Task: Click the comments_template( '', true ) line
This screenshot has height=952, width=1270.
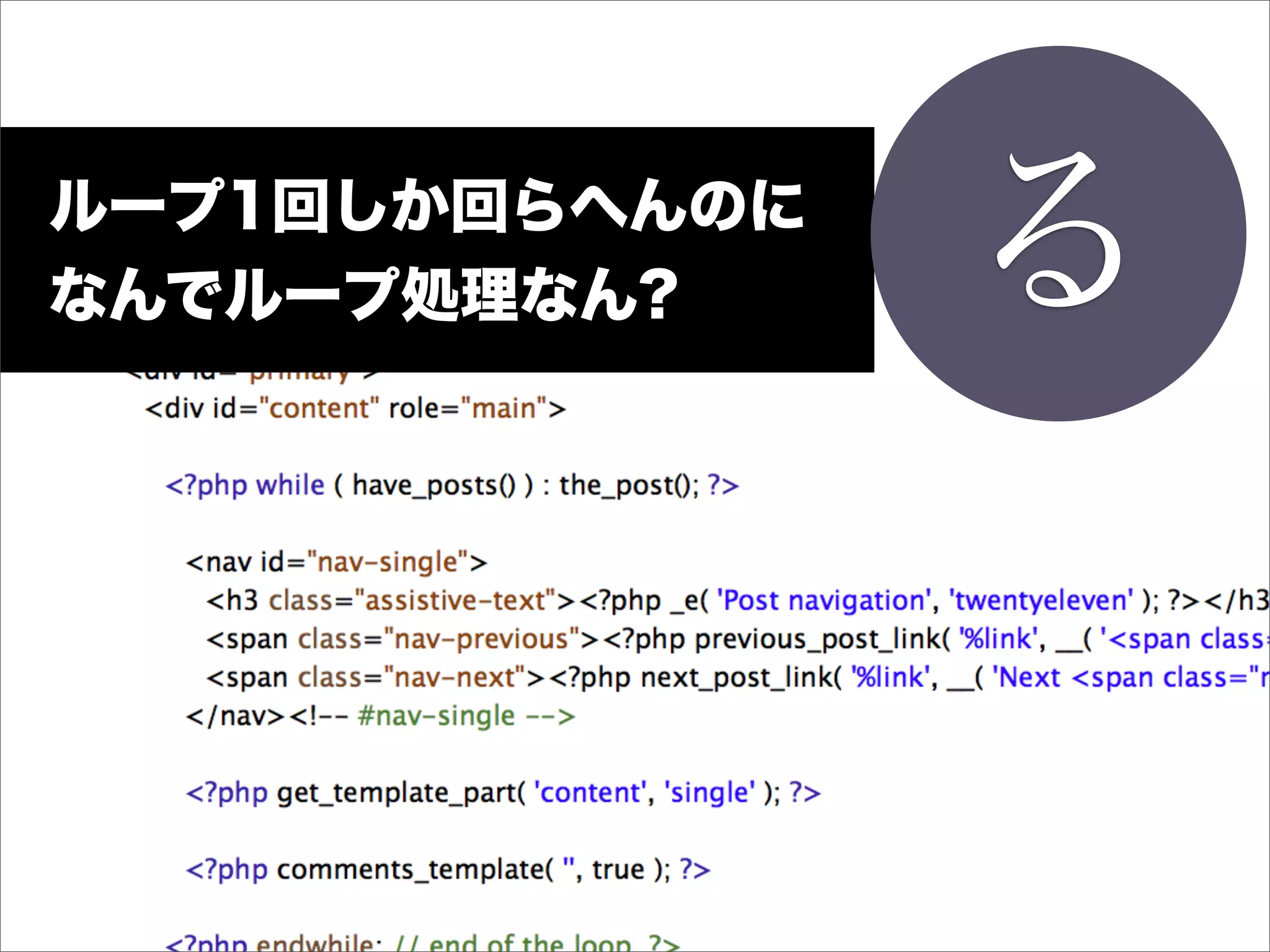Action: [448, 870]
